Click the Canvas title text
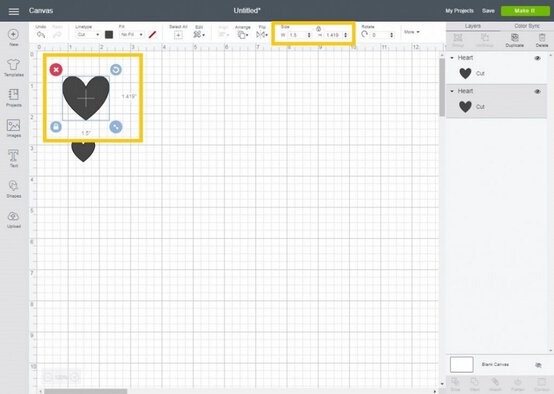 (41, 11)
